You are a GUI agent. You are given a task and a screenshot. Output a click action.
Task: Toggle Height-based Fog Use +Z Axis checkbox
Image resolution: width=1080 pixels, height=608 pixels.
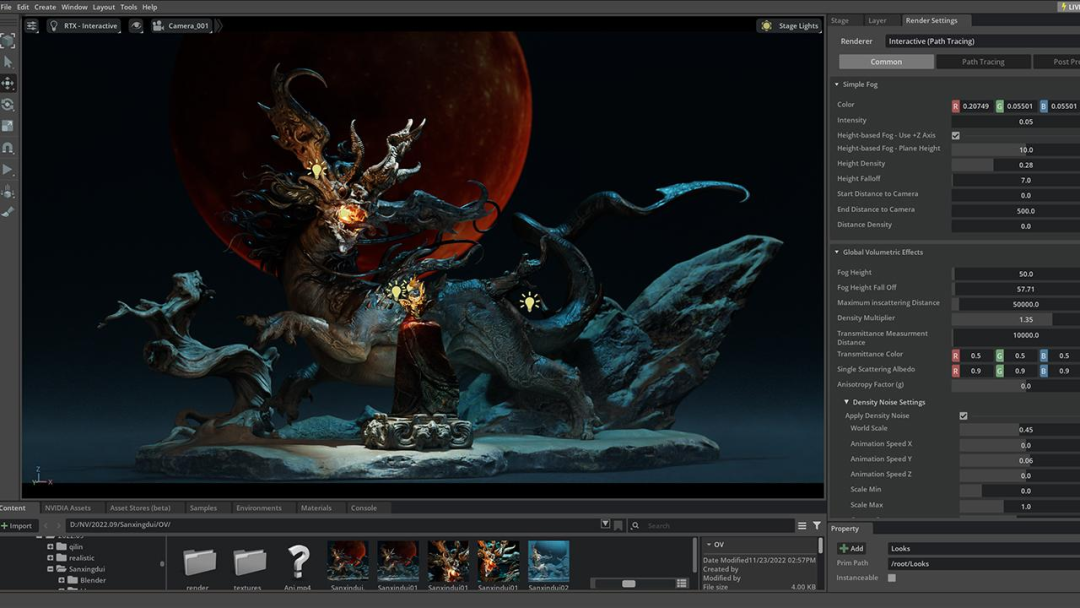pos(955,136)
